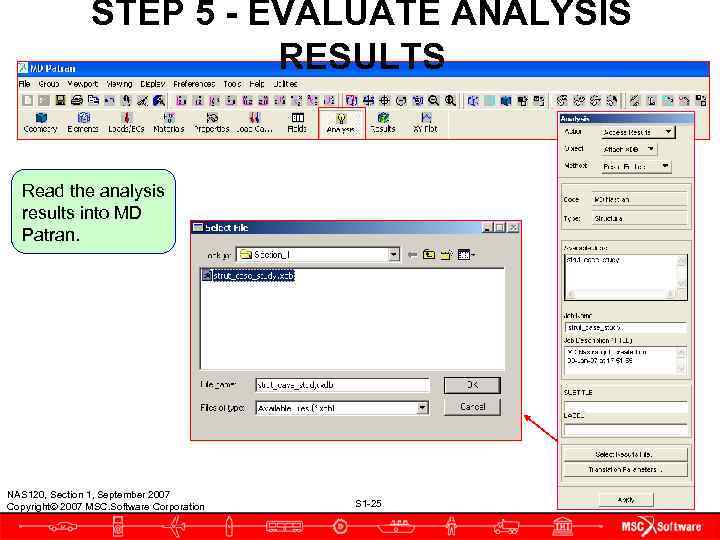Click the Copy to clipboard icon
Screen dimensions: 720x540
tap(93, 101)
